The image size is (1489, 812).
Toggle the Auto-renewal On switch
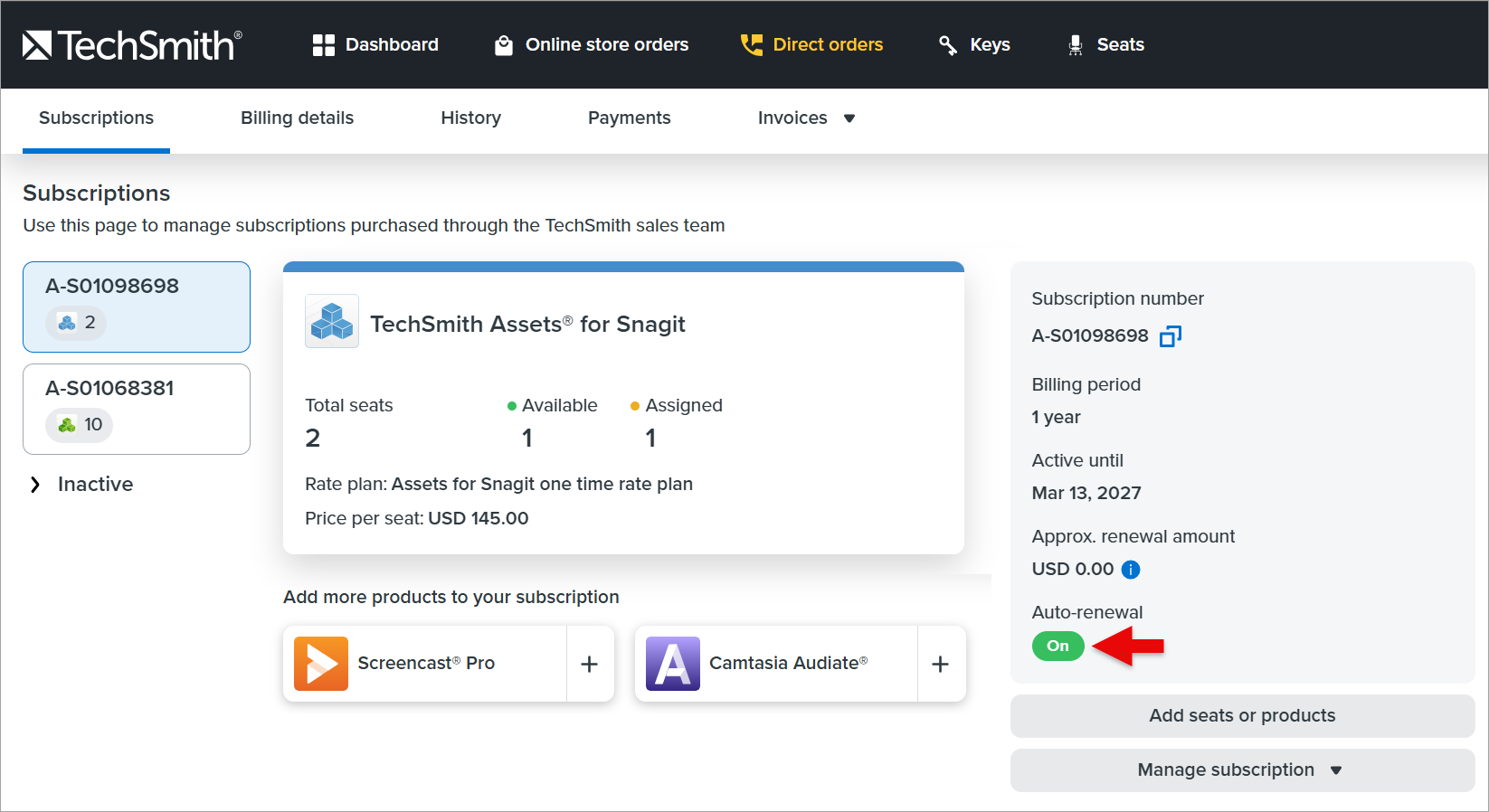(1057, 646)
